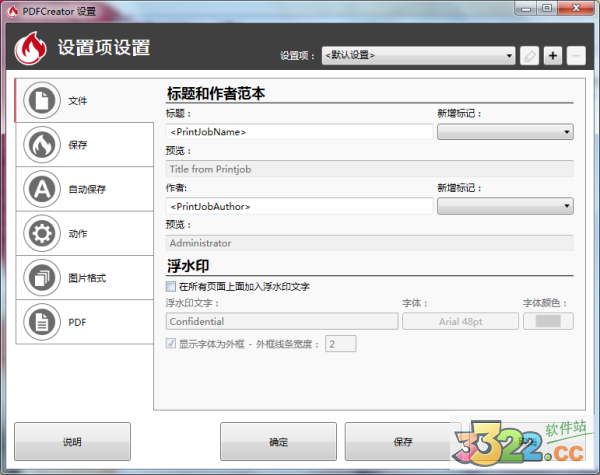
Task: Click the PDFCreator flame logo in header
Action: coord(31,48)
